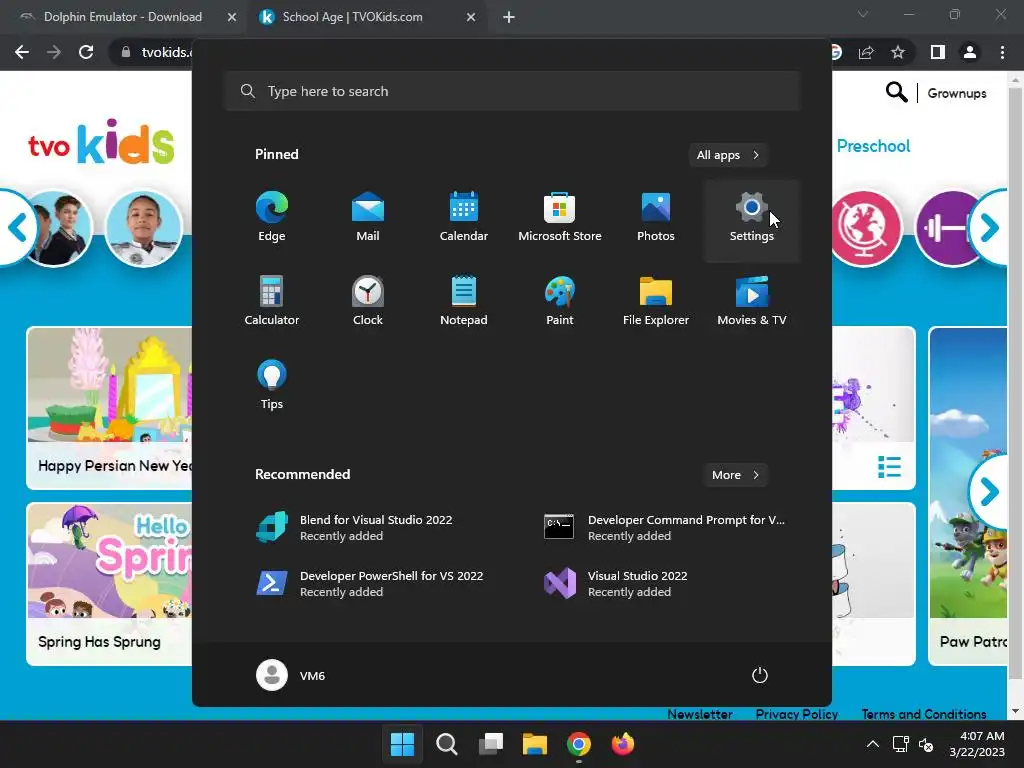Open File Explorer in pinned apps
This screenshot has width=1024, height=768.
coord(656,301)
